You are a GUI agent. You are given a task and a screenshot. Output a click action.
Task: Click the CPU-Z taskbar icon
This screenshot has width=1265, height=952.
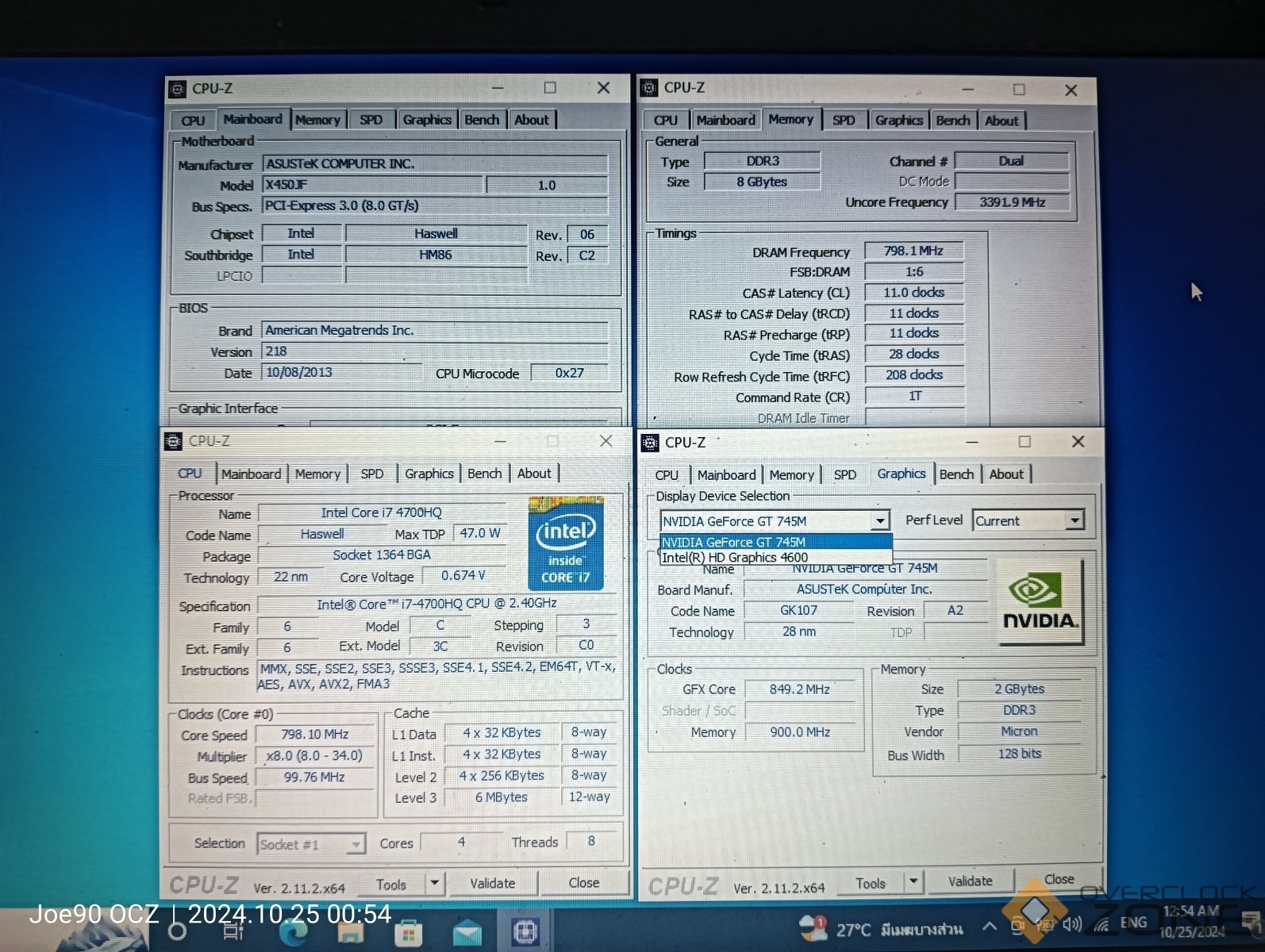click(x=525, y=931)
